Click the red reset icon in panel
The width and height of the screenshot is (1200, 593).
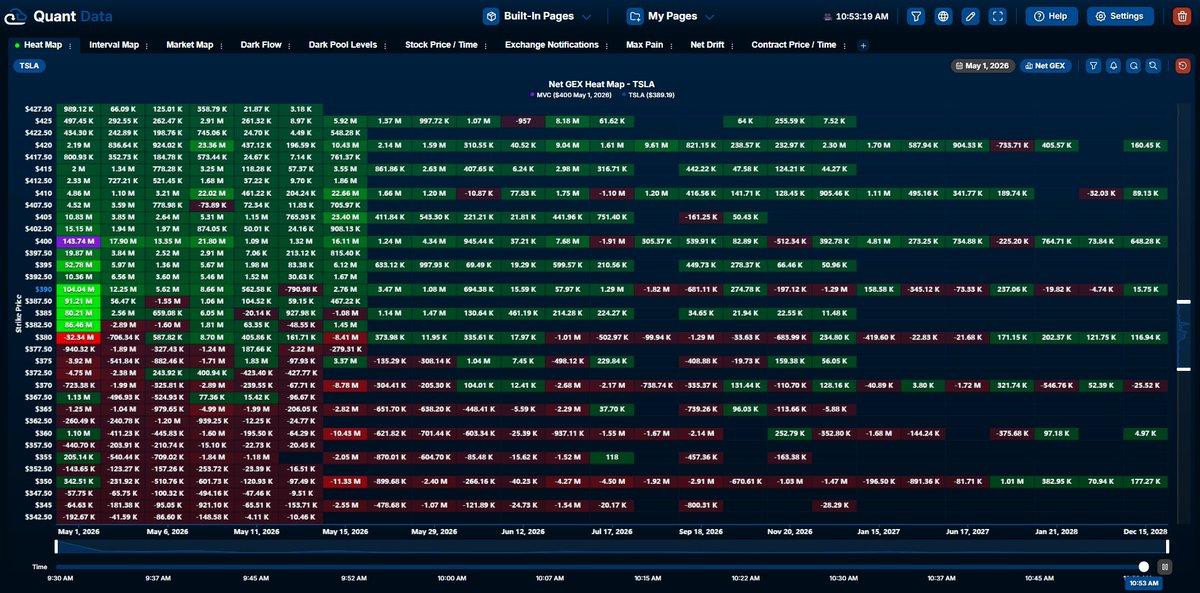(x=1181, y=65)
